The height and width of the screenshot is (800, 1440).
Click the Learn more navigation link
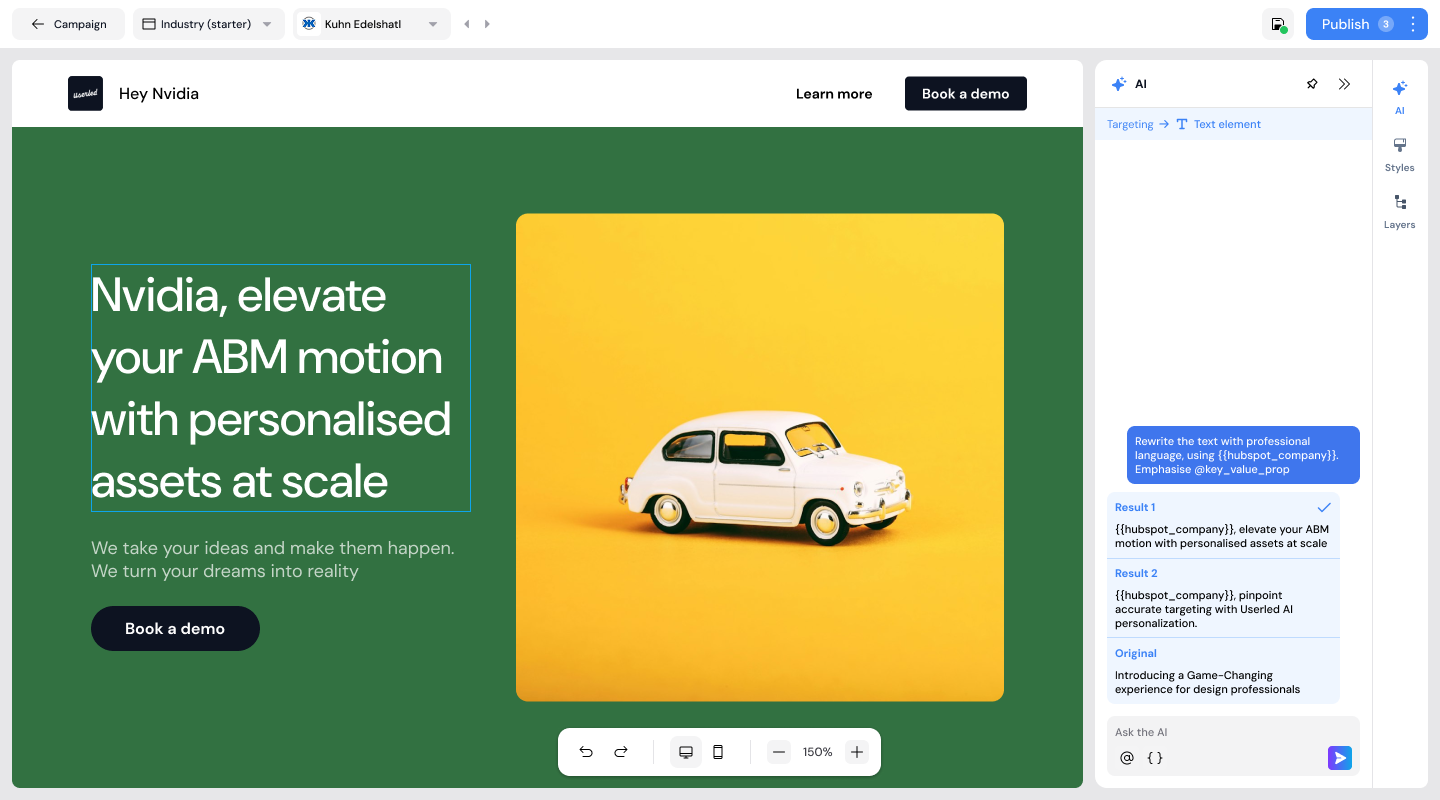[834, 94]
